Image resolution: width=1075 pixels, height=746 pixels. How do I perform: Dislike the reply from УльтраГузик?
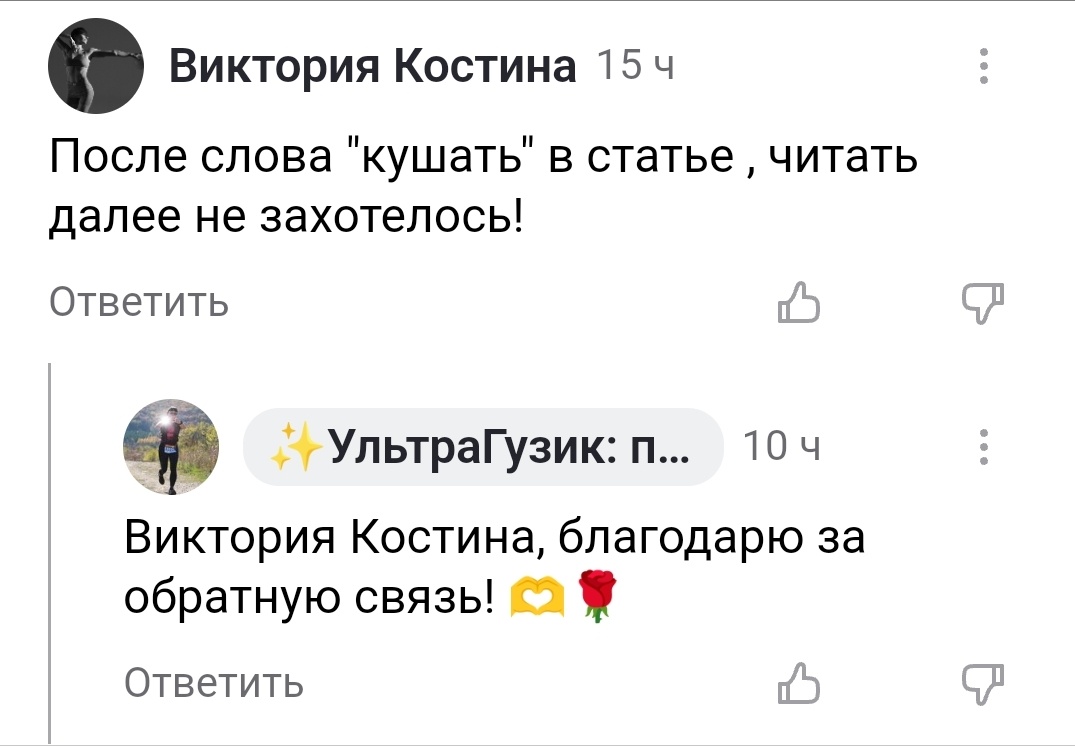click(984, 684)
